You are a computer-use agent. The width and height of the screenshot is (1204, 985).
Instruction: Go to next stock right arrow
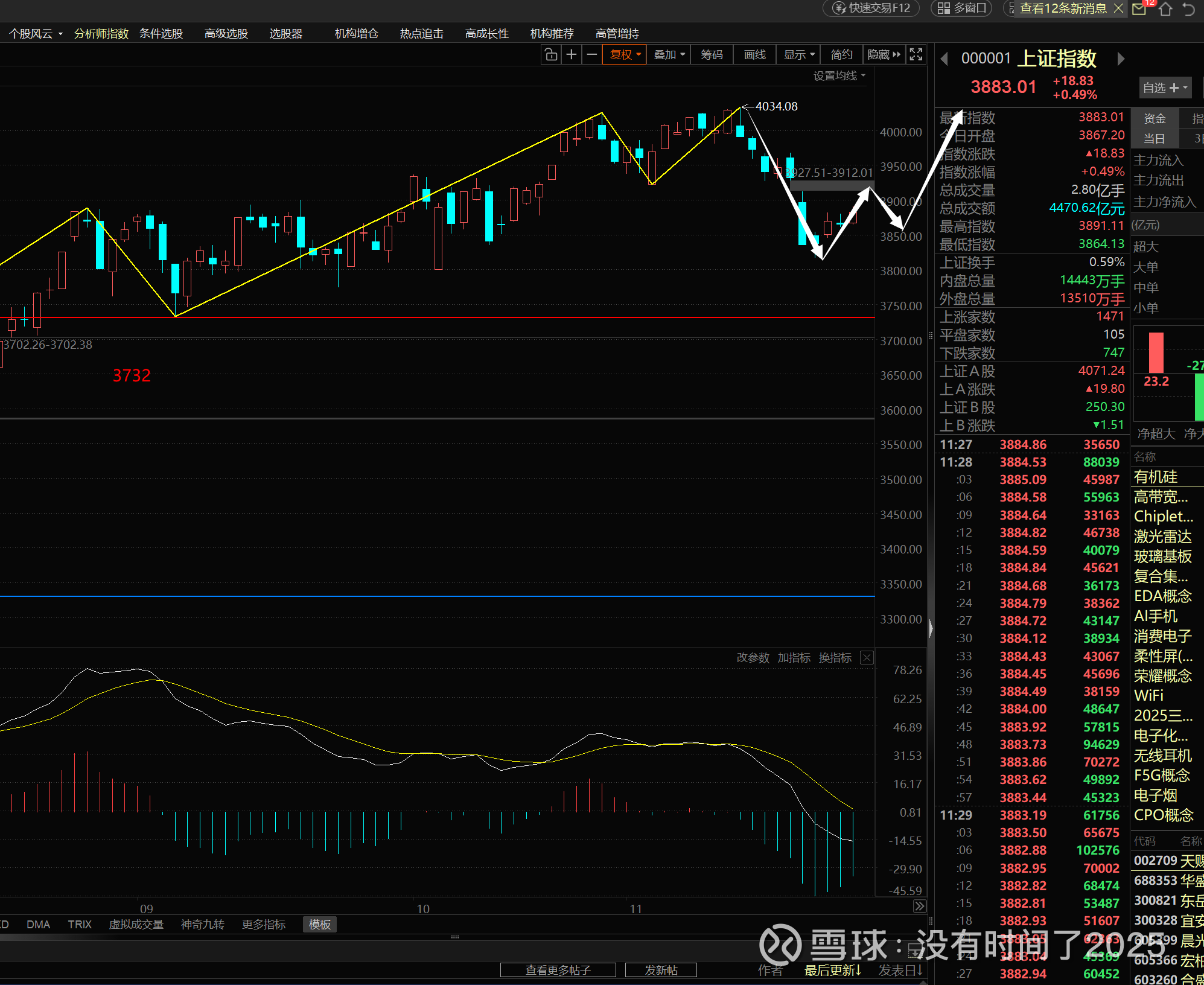pyautogui.click(x=1121, y=59)
